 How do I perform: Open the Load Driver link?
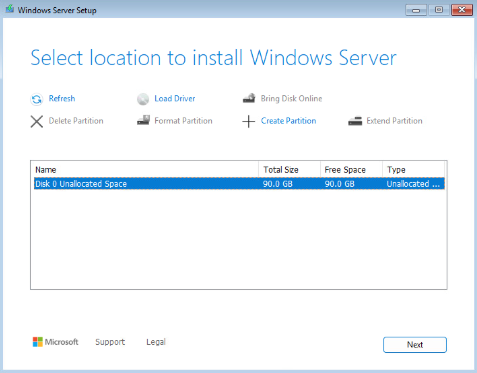click(175, 98)
